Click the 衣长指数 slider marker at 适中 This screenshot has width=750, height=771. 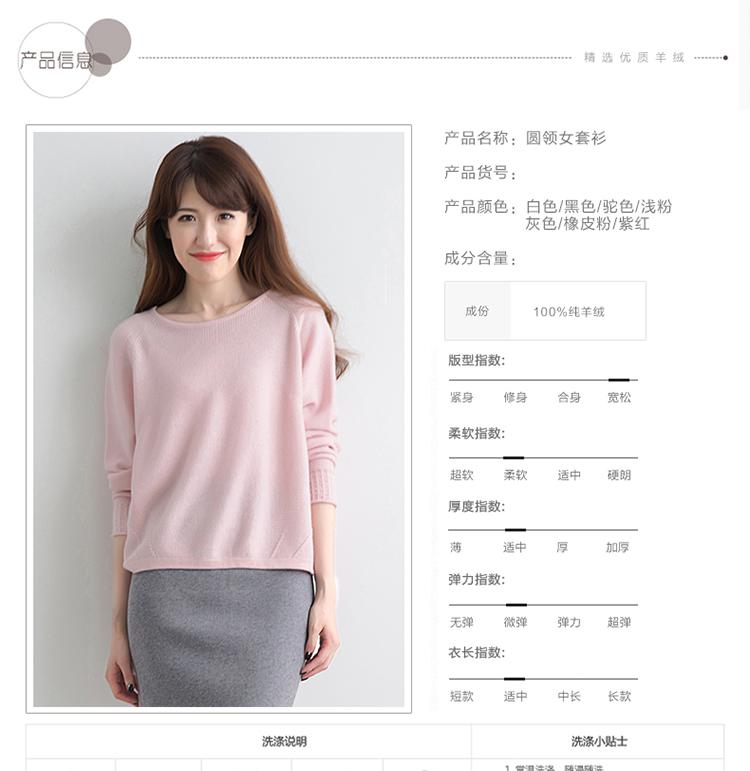pos(514,679)
